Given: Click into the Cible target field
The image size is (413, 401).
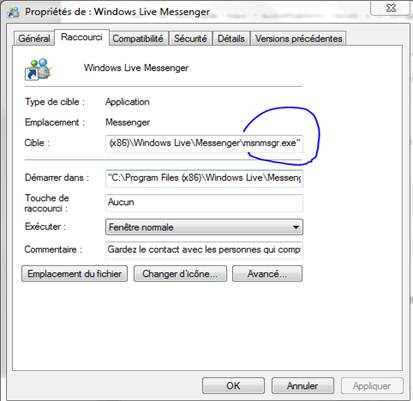Looking at the screenshot, I should [204, 143].
